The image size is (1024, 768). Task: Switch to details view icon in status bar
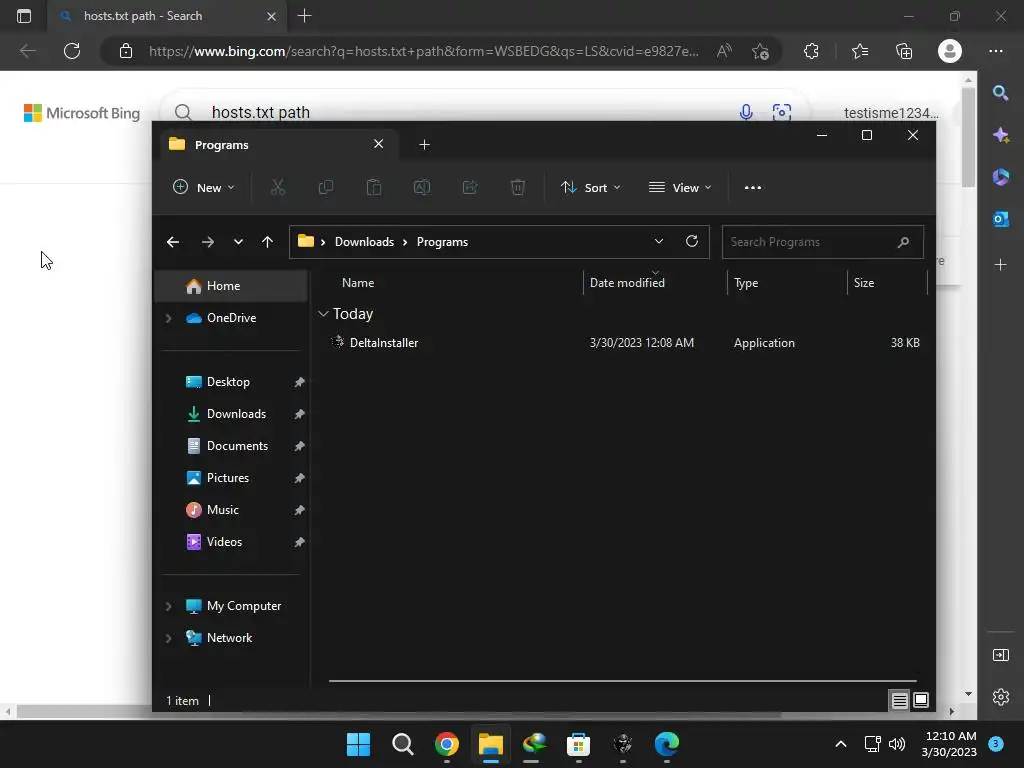(899, 700)
